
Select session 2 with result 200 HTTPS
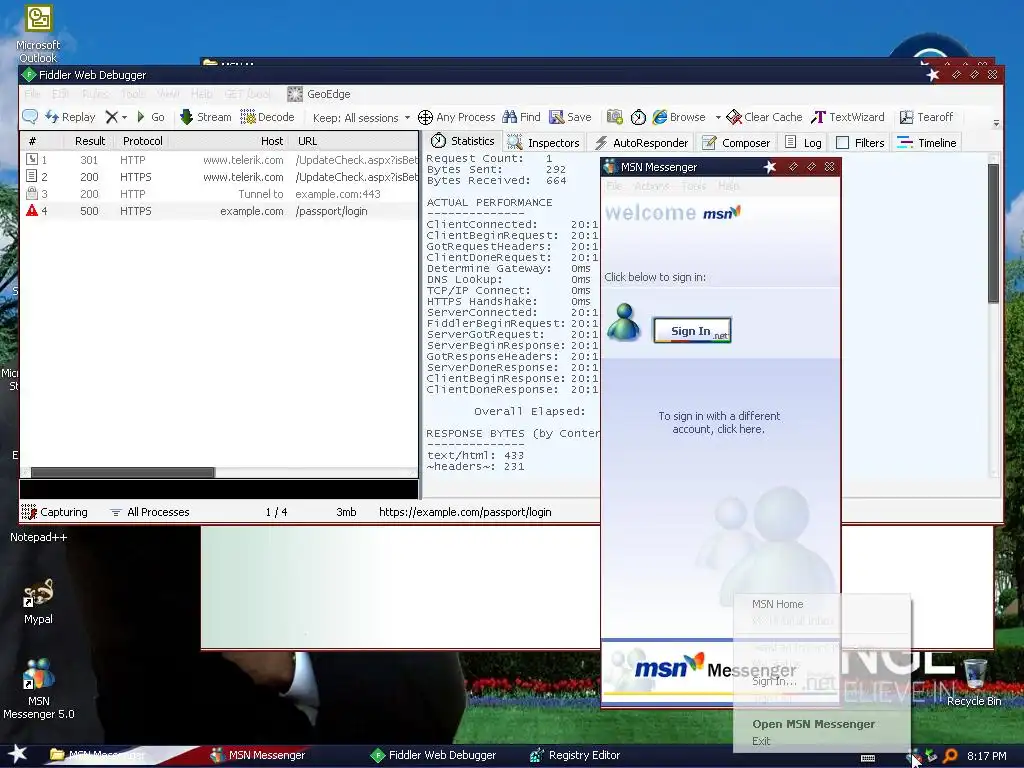219,177
